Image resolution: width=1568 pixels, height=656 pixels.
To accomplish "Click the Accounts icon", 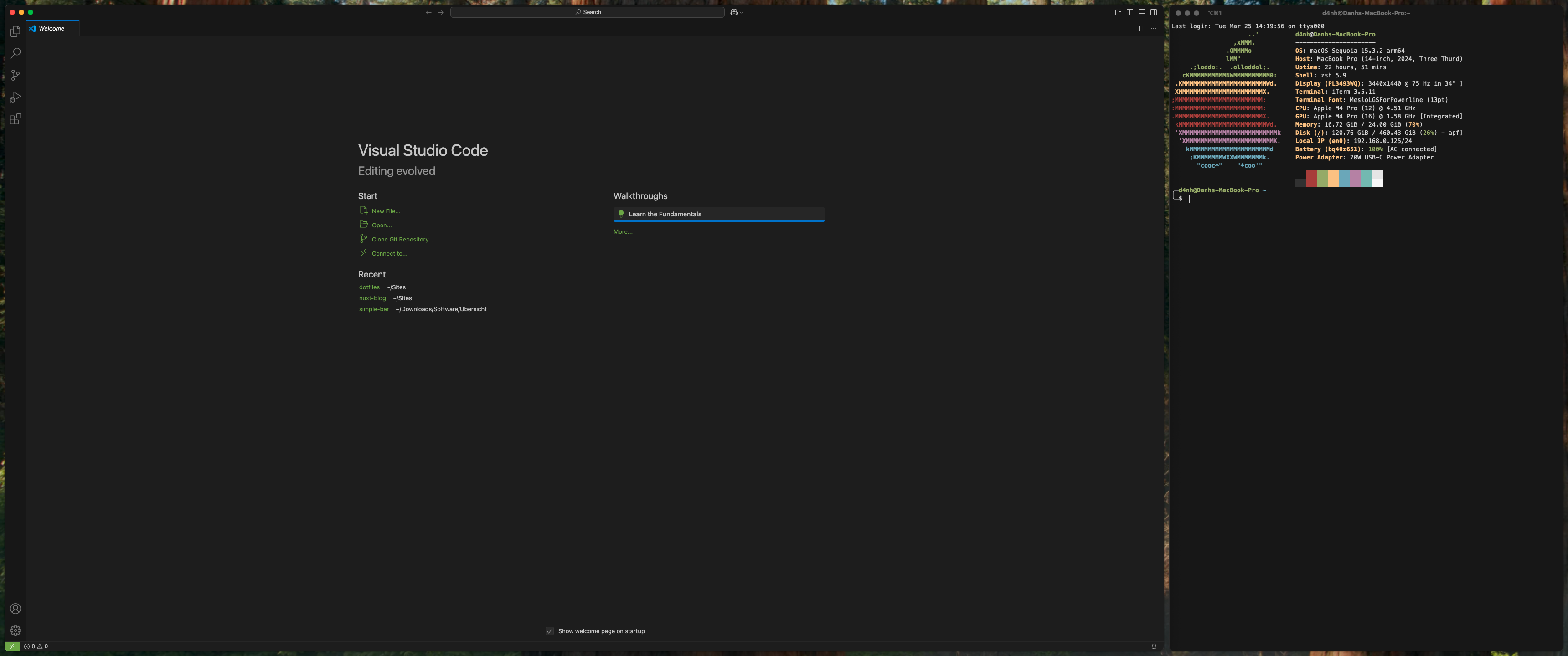I will click(15, 609).
